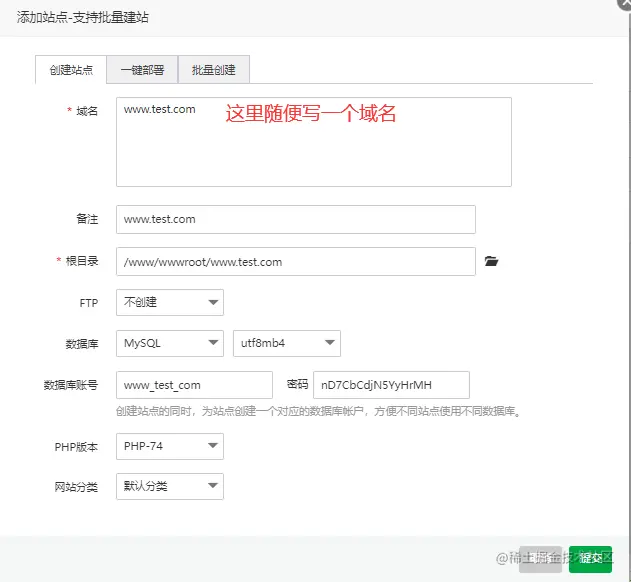The width and height of the screenshot is (631, 582).
Task: Click the green 提交 submit button
Action: (590, 559)
